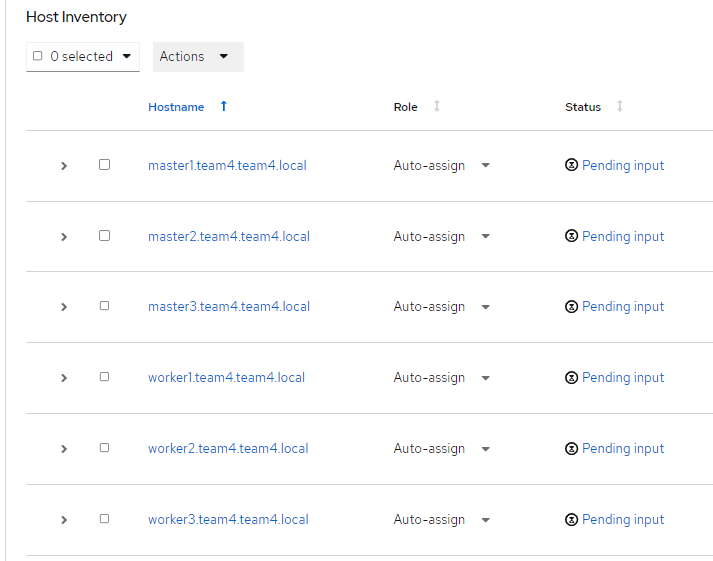The height and width of the screenshot is (561, 713).
Task: View Pending input status for master1 host
Action: click(623, 165)
